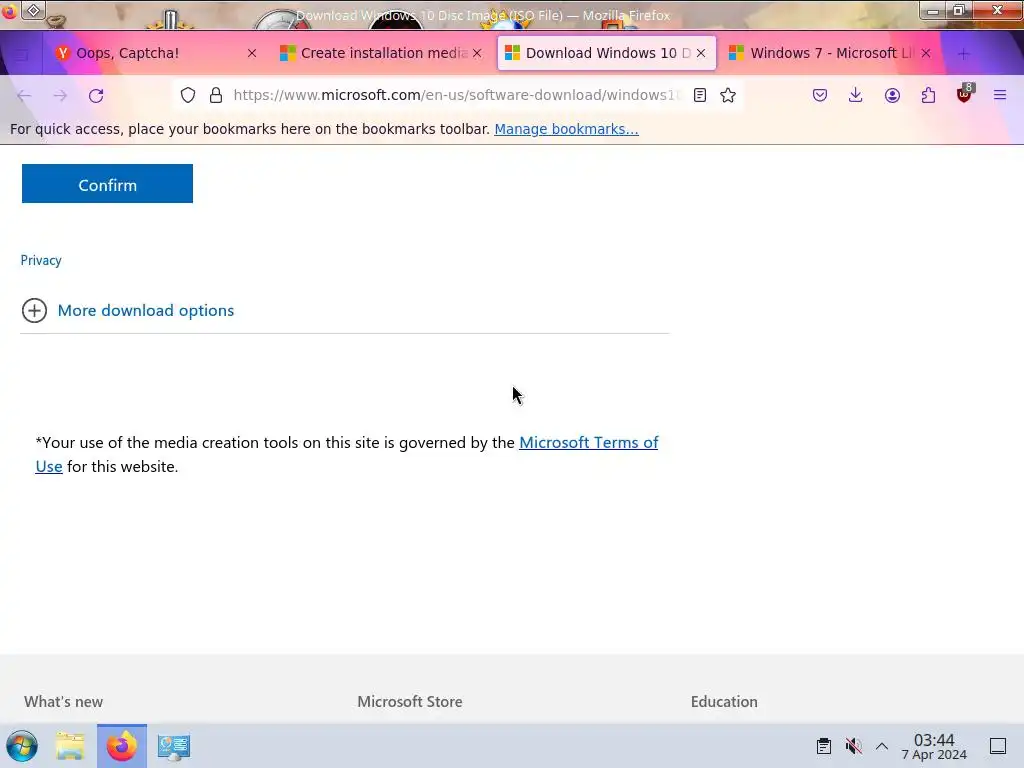Switch to Windows 7 - Microsoft tab
The image size is (1024, 768).
point(831,54)
